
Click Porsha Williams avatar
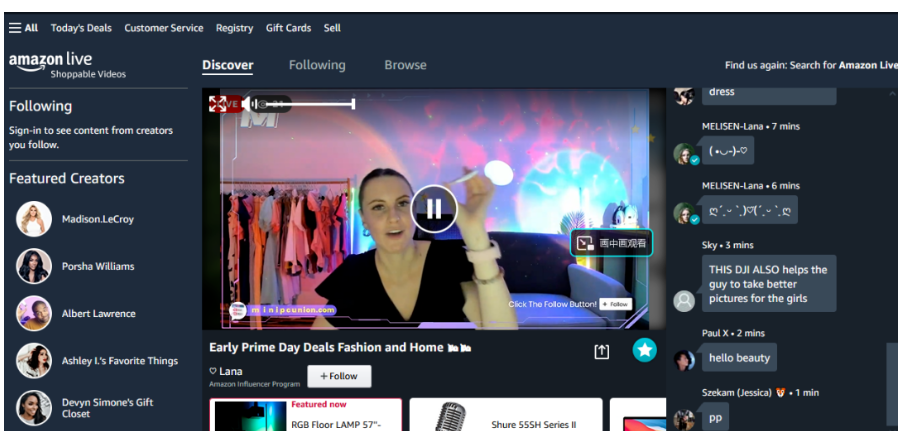[34, 266]
